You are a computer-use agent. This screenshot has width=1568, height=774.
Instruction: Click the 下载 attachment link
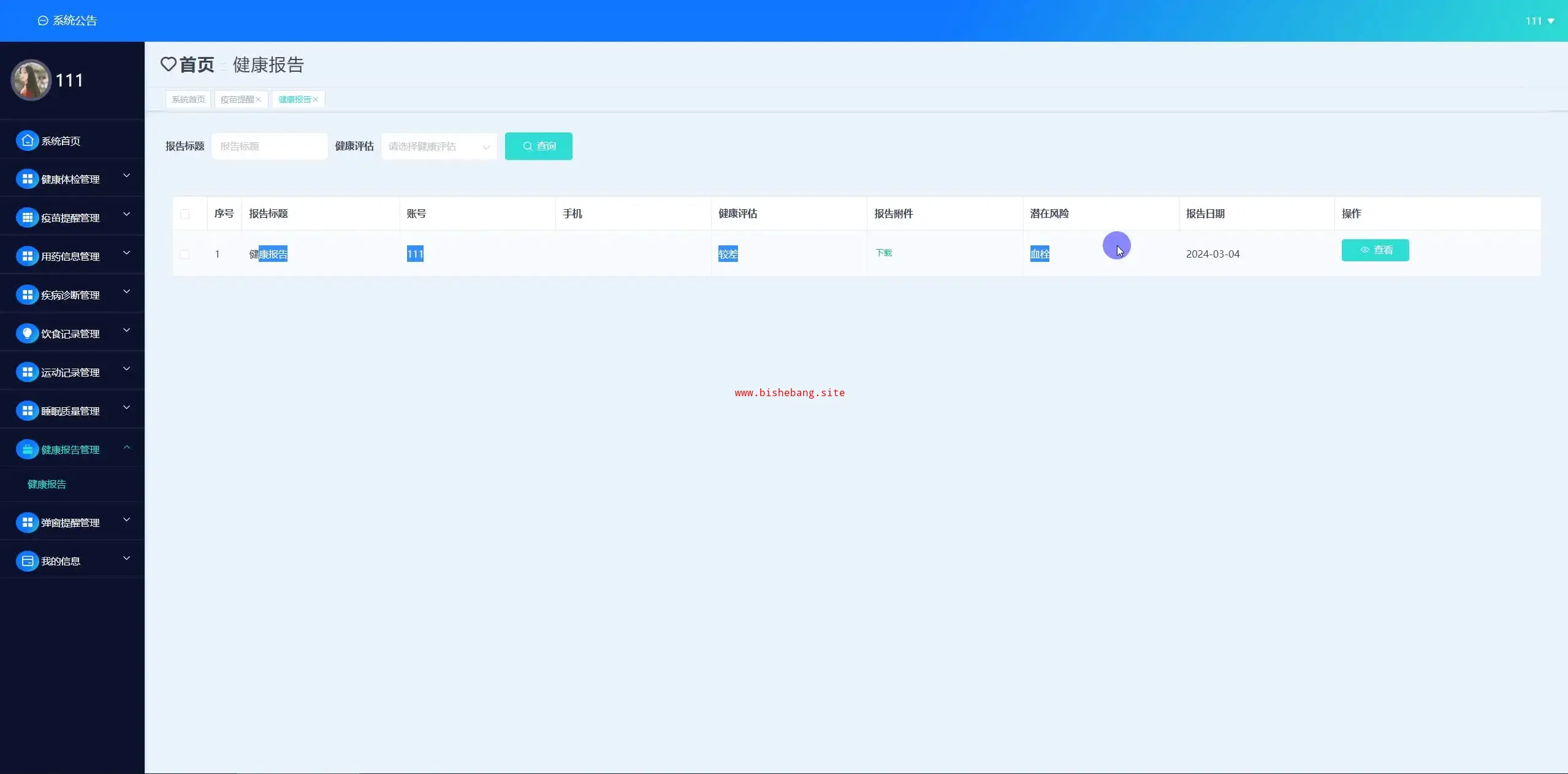(883, 253)
